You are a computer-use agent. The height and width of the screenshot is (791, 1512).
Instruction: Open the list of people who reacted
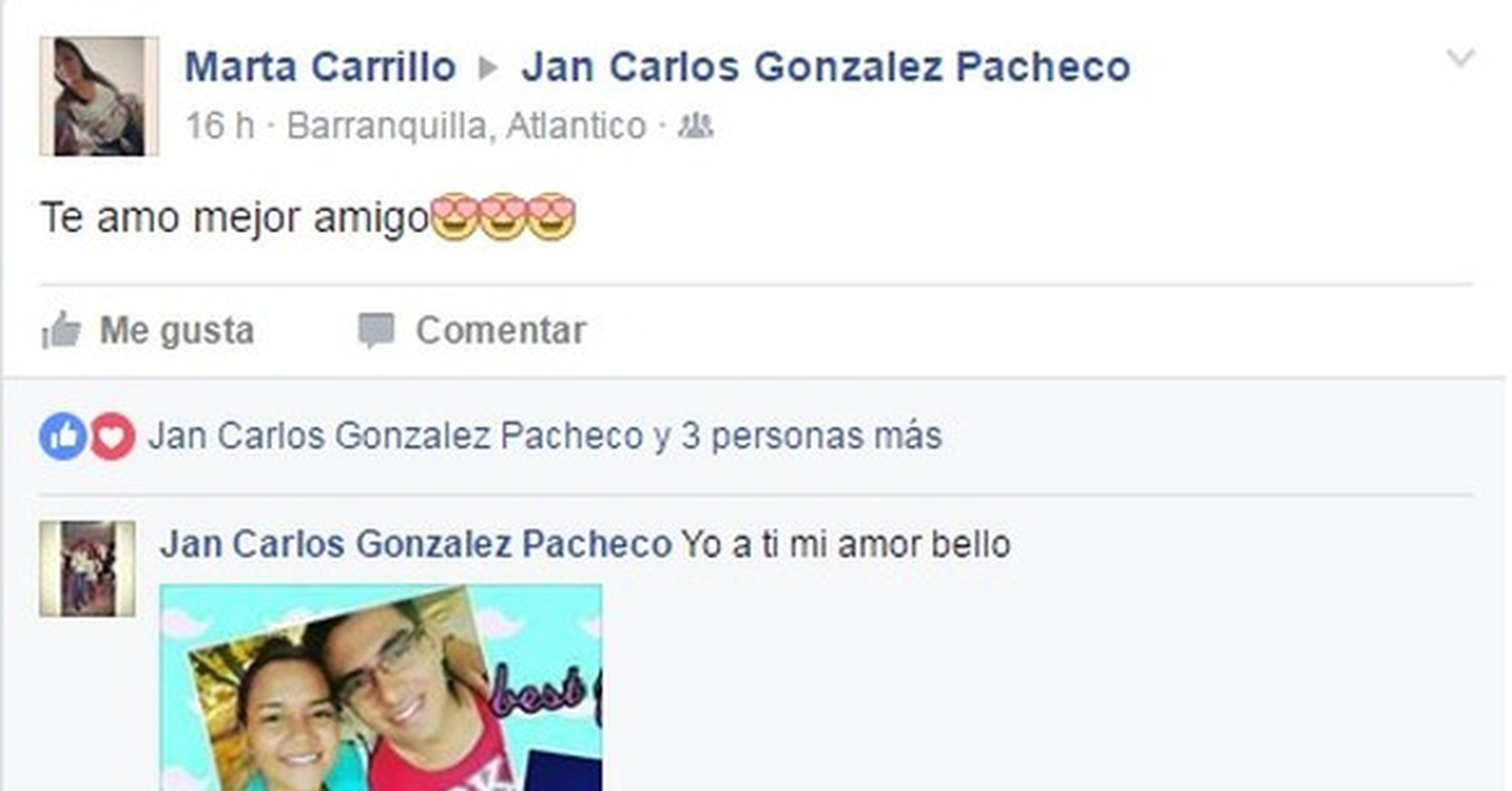click(x=545, y=436)
